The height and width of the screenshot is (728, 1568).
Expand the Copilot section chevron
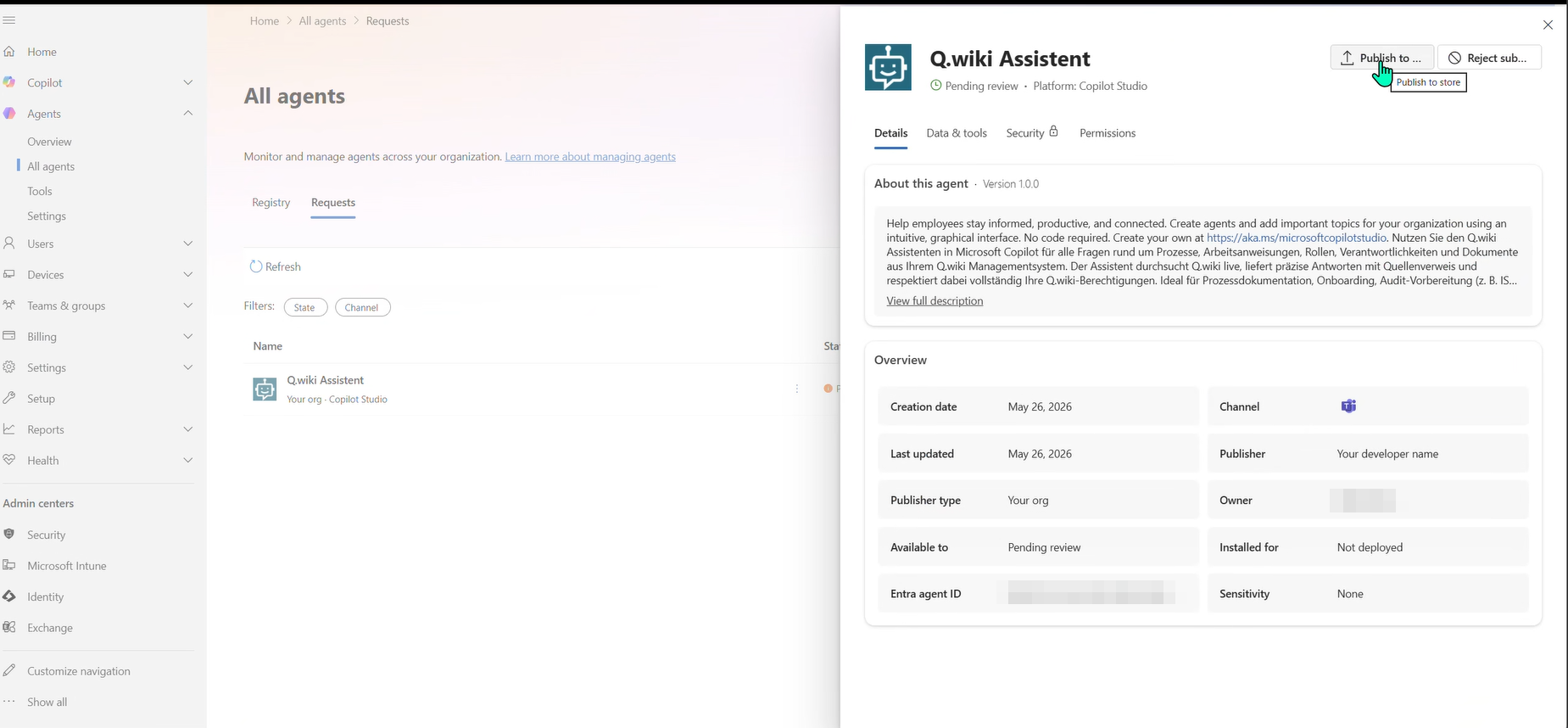pos(188,82)
